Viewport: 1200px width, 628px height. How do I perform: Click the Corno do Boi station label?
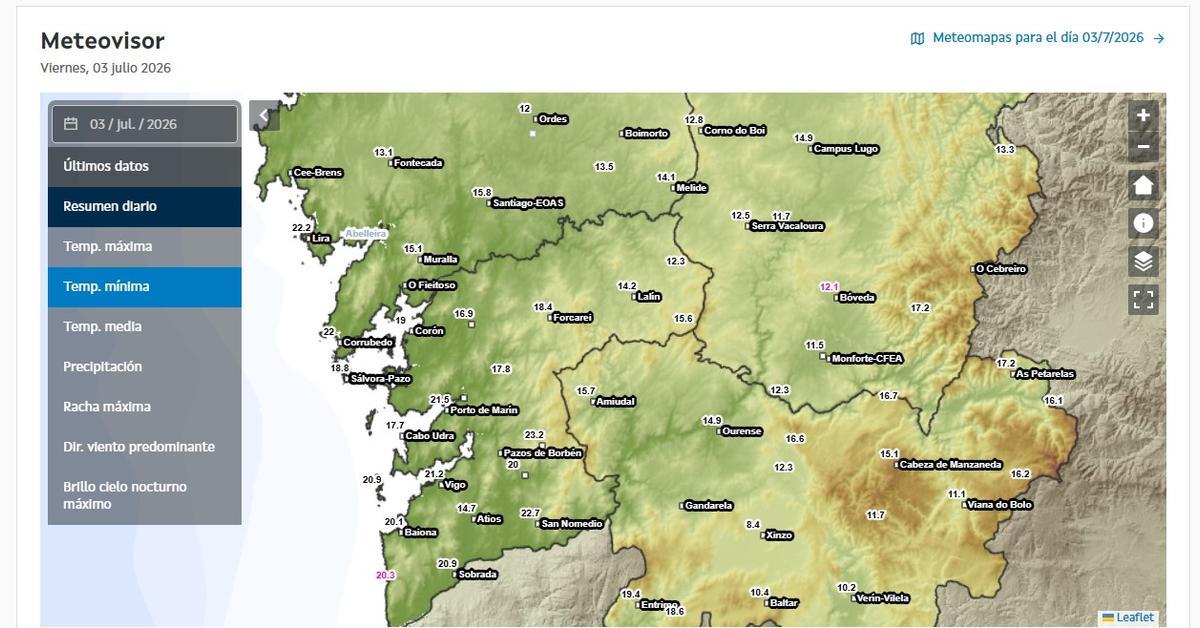coord(735,130)
